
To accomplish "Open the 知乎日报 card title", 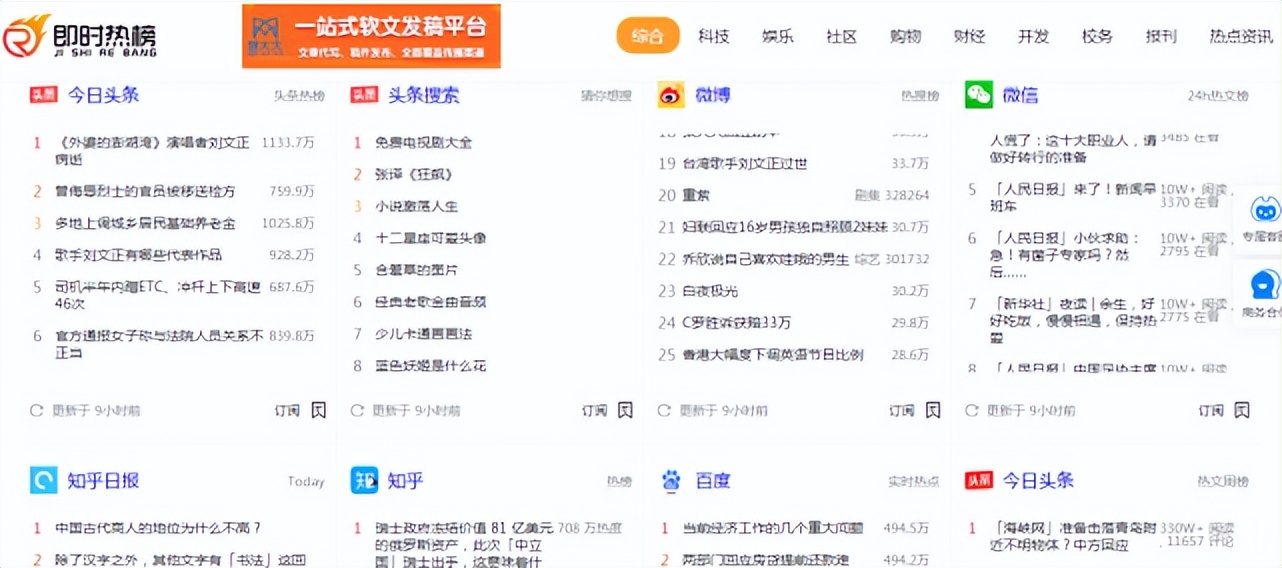I will pos(103,481).
